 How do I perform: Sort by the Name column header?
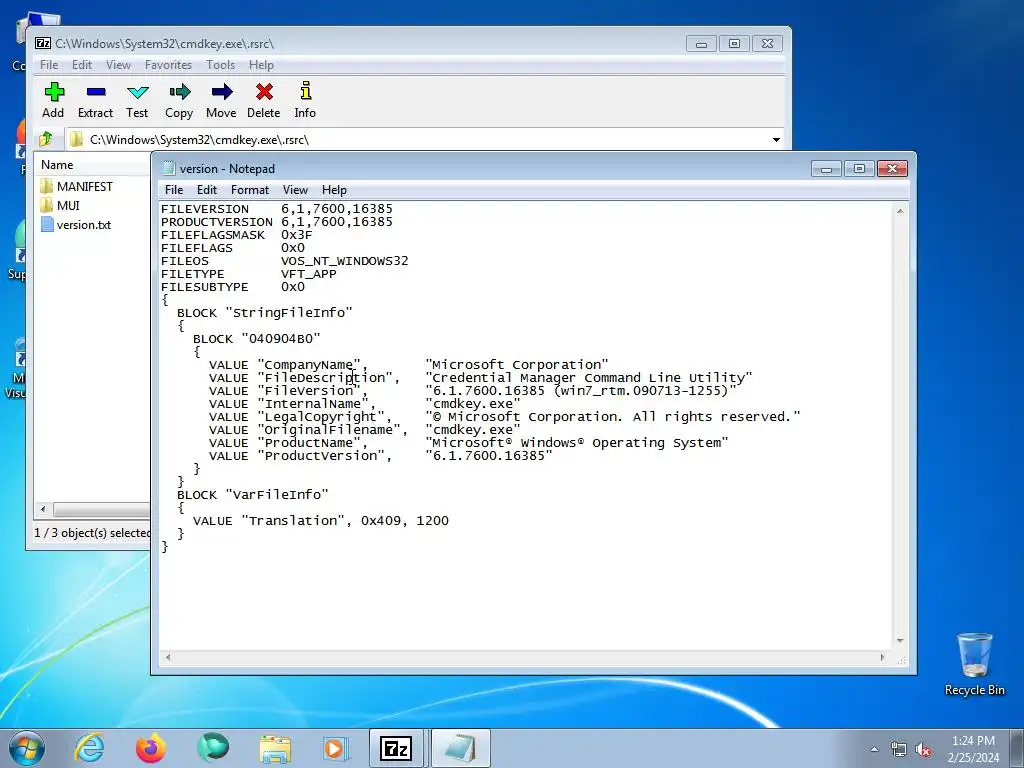[93, 165]
